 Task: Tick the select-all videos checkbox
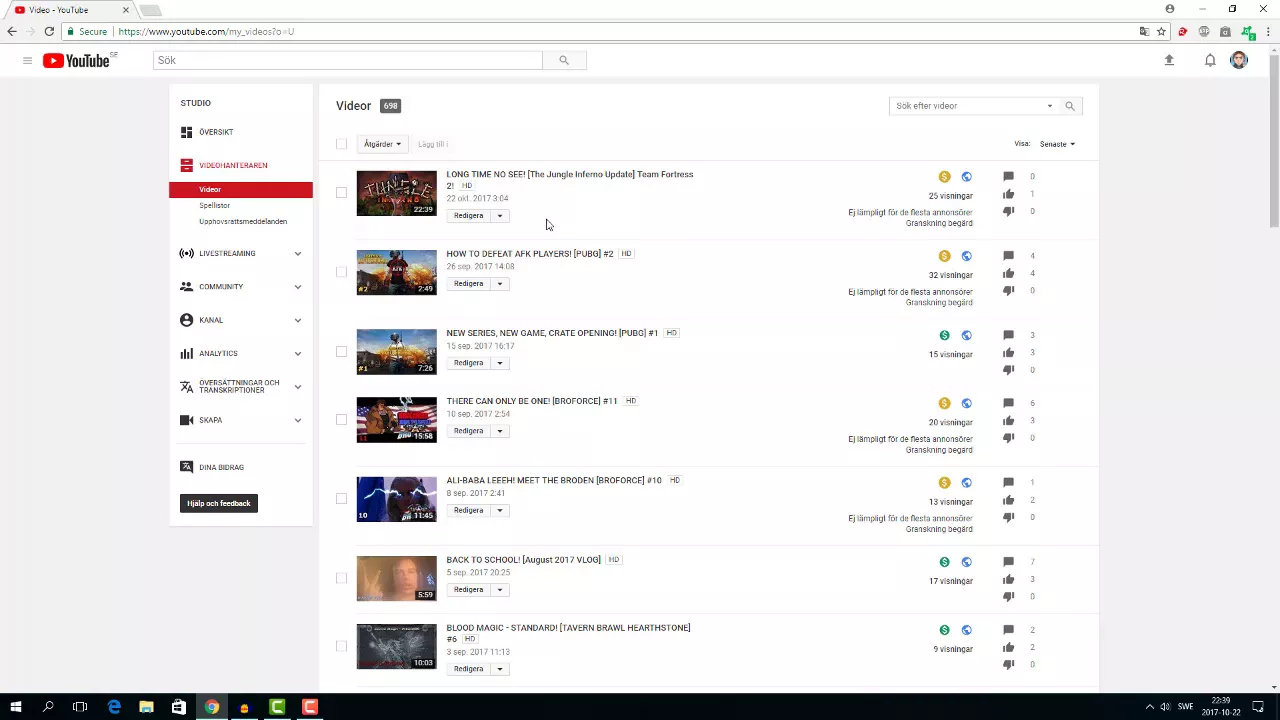coord(341,144)
